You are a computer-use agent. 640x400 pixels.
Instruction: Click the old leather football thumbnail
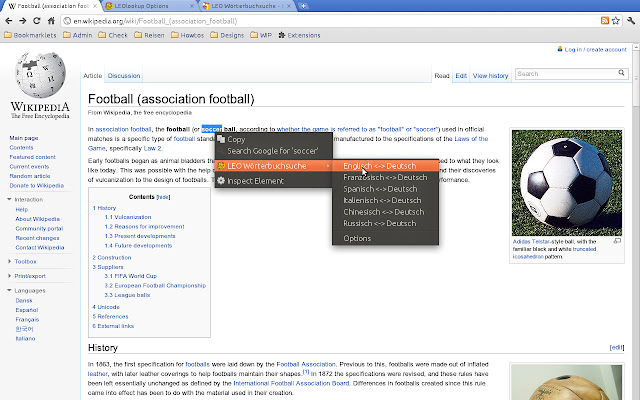pos(567,382)
